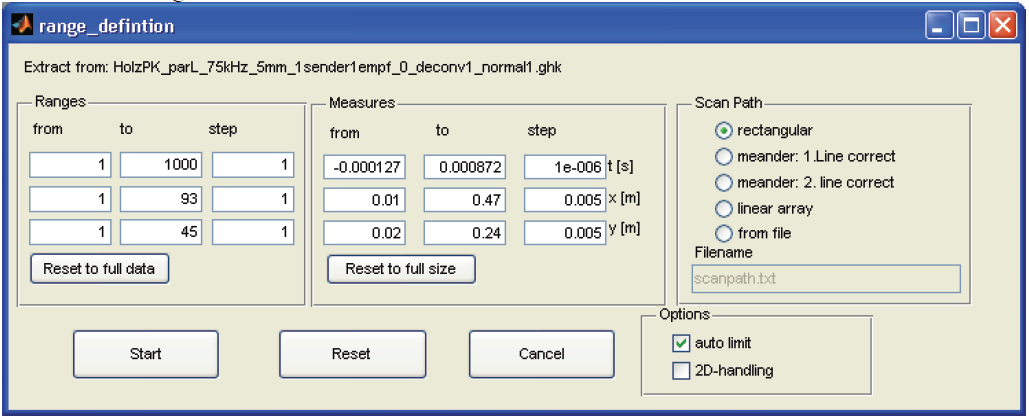Click Measures from field with 0.01
Viewport: 1029px width, 419px height.
point(365,200)
